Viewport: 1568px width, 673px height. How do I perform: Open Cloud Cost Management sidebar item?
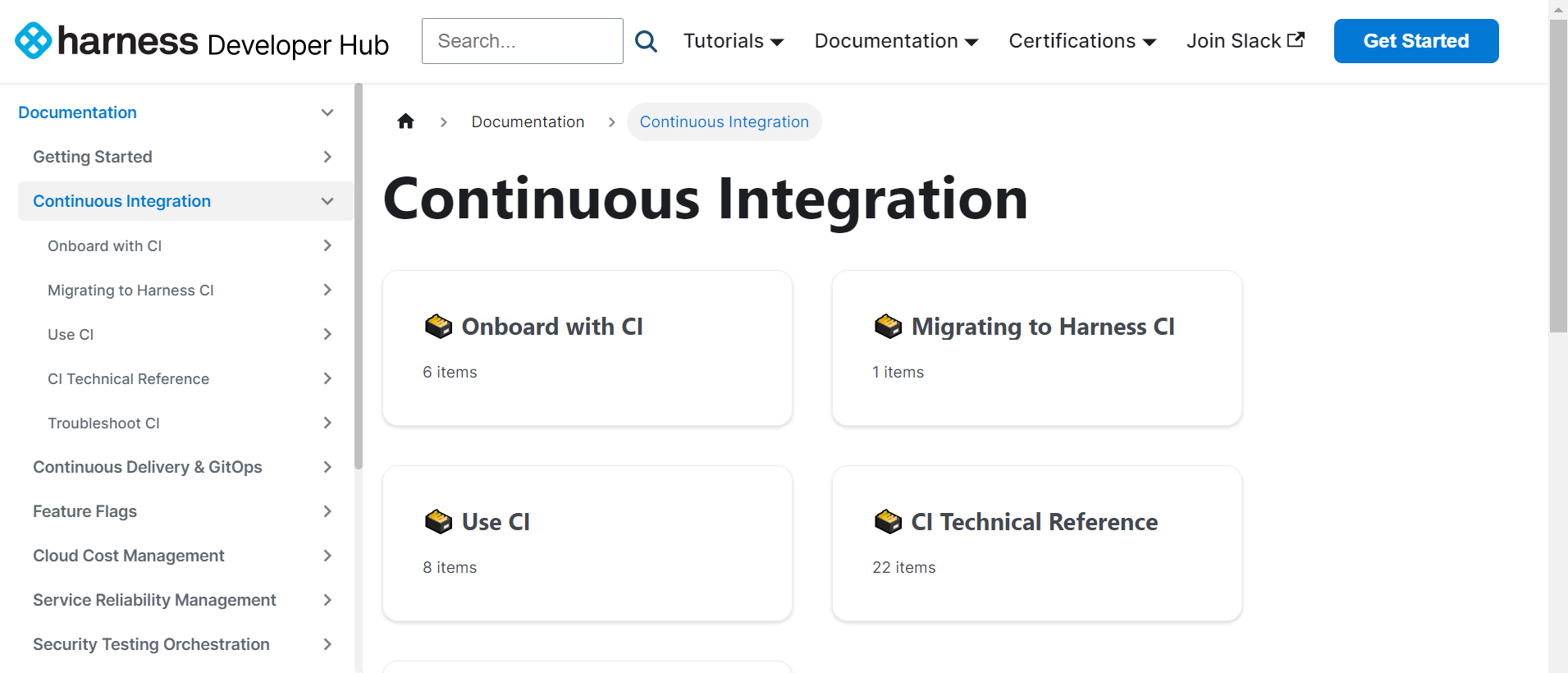(128, 556)
